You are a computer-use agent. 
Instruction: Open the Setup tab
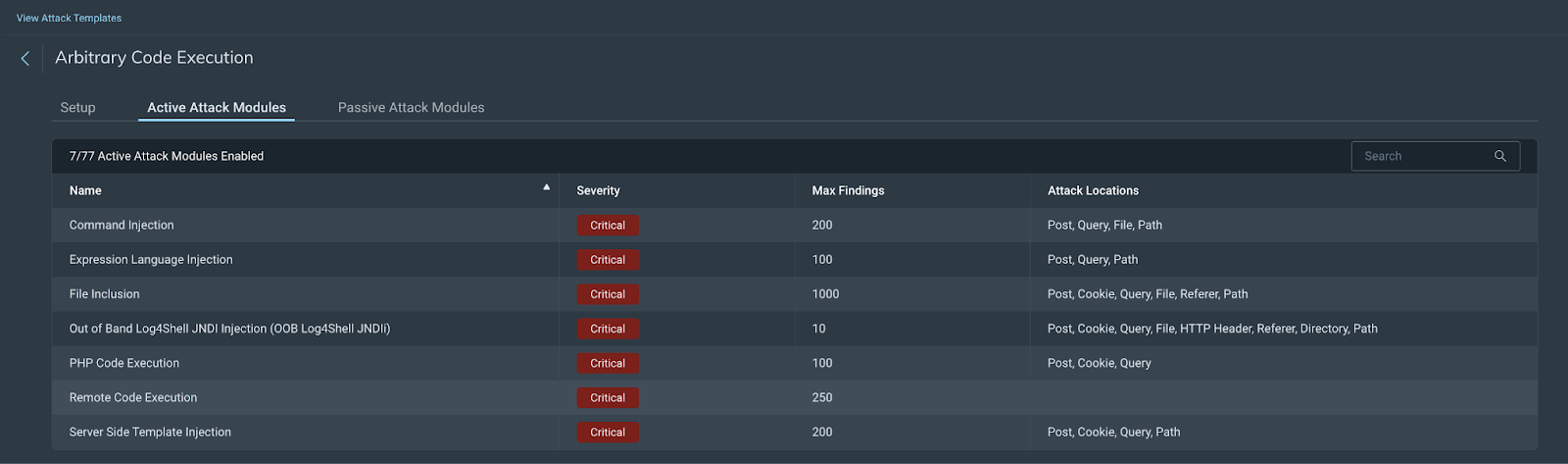click(x=77, y=108)
